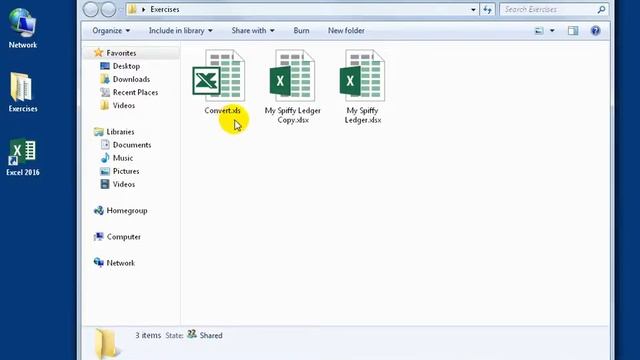Open Recent Places under Favorites
This screenshot has height=360, width=640.
click(136, 92)
